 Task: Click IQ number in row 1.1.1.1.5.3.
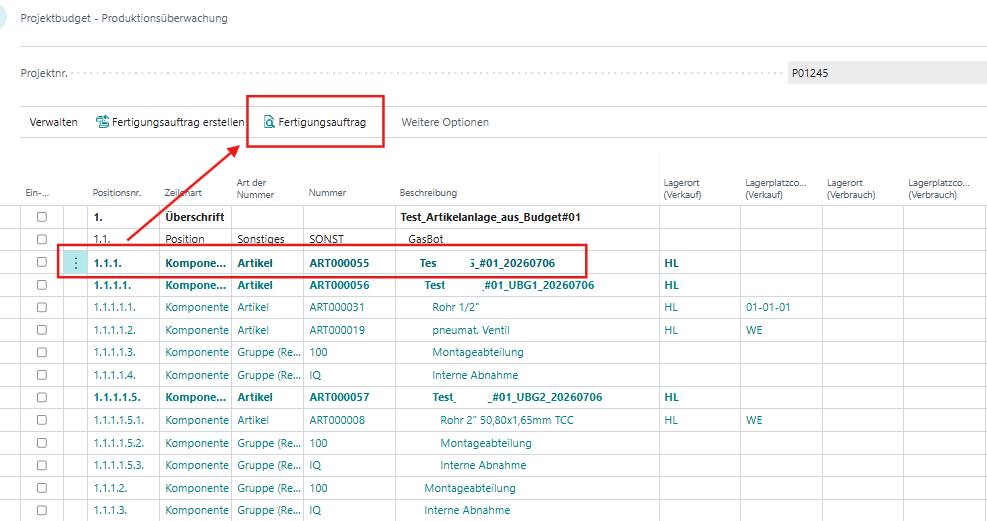point(315,465)
